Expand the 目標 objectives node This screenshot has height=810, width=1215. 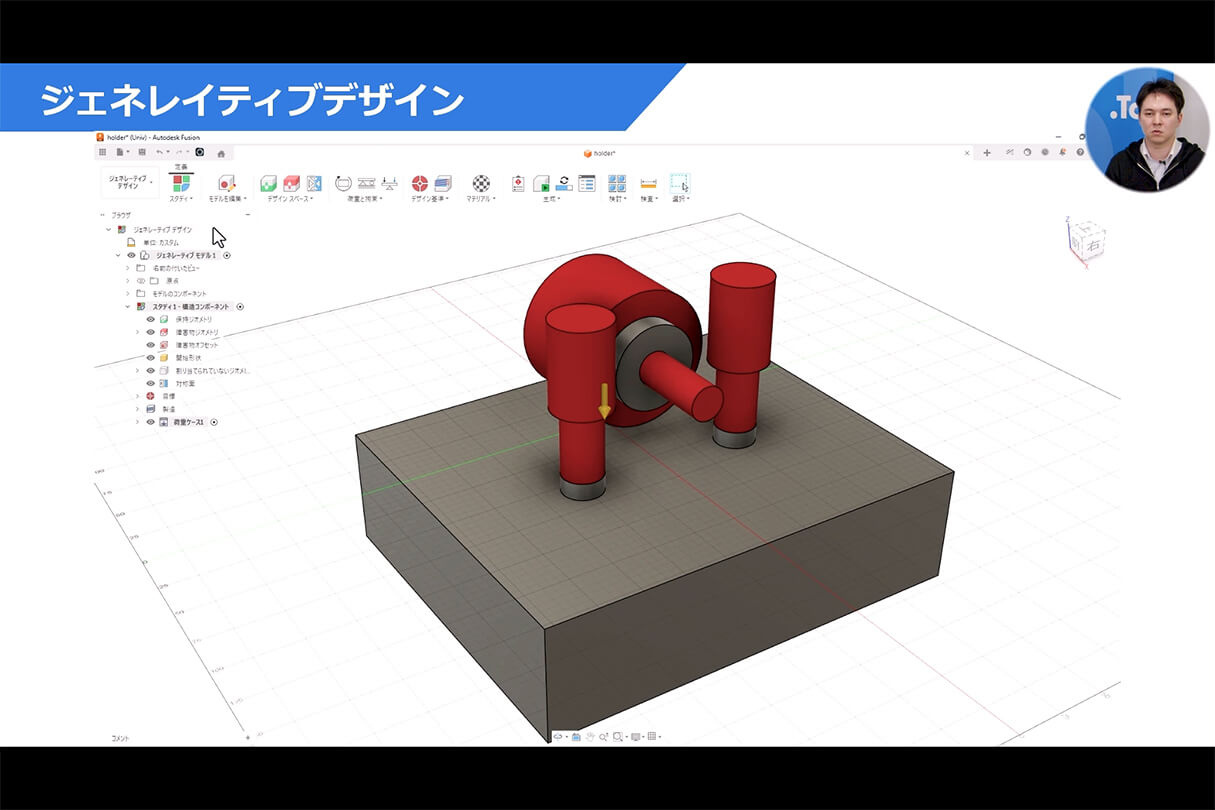[138, 396]
